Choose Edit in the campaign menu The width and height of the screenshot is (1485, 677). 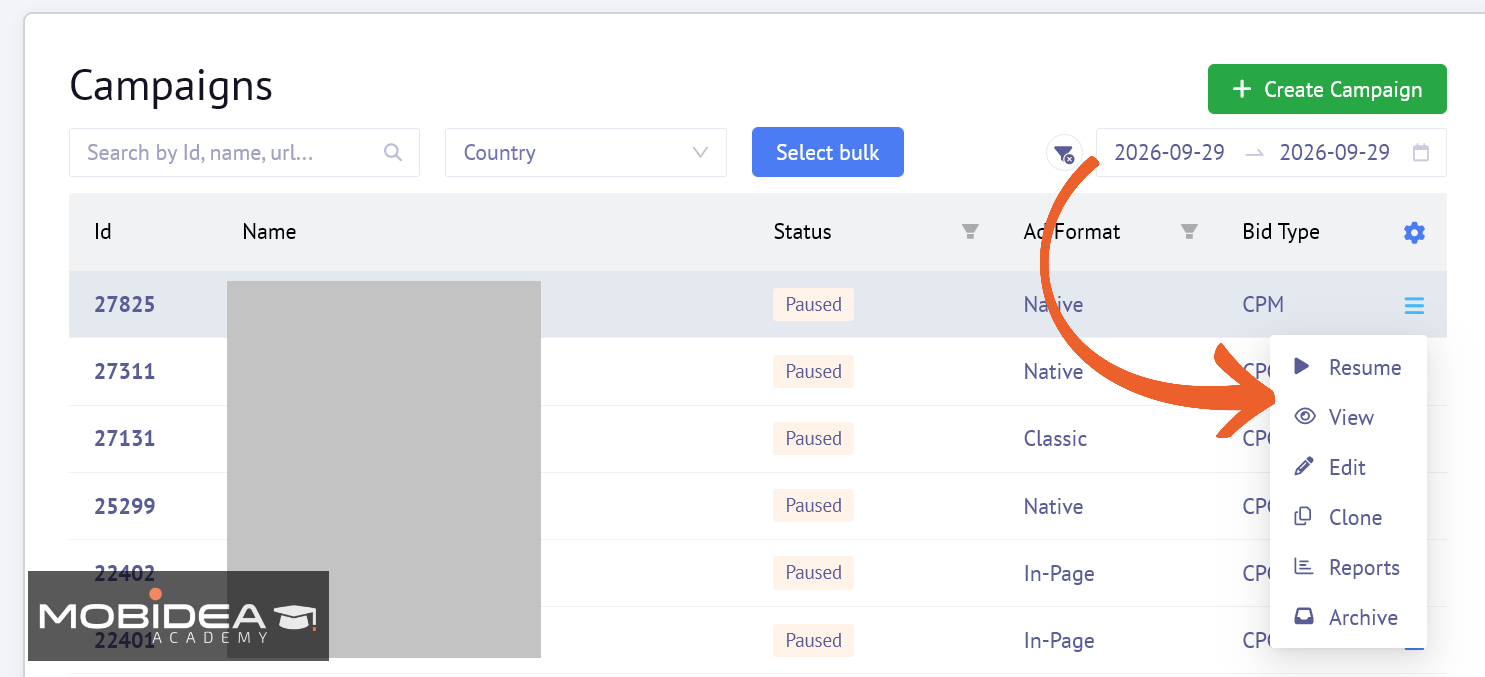click(x=1348, y=467)
